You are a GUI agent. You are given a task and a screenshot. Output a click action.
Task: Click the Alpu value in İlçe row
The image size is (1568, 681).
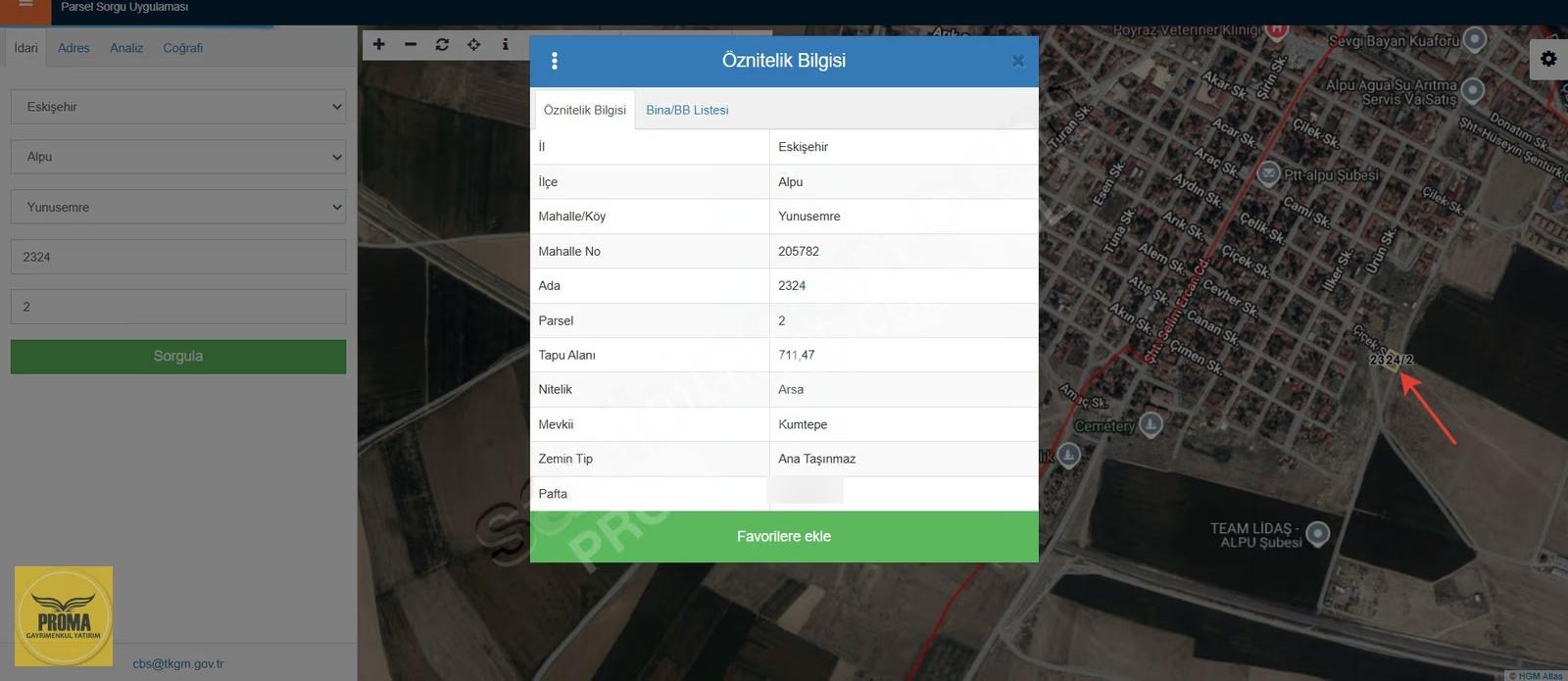(791, 182)
